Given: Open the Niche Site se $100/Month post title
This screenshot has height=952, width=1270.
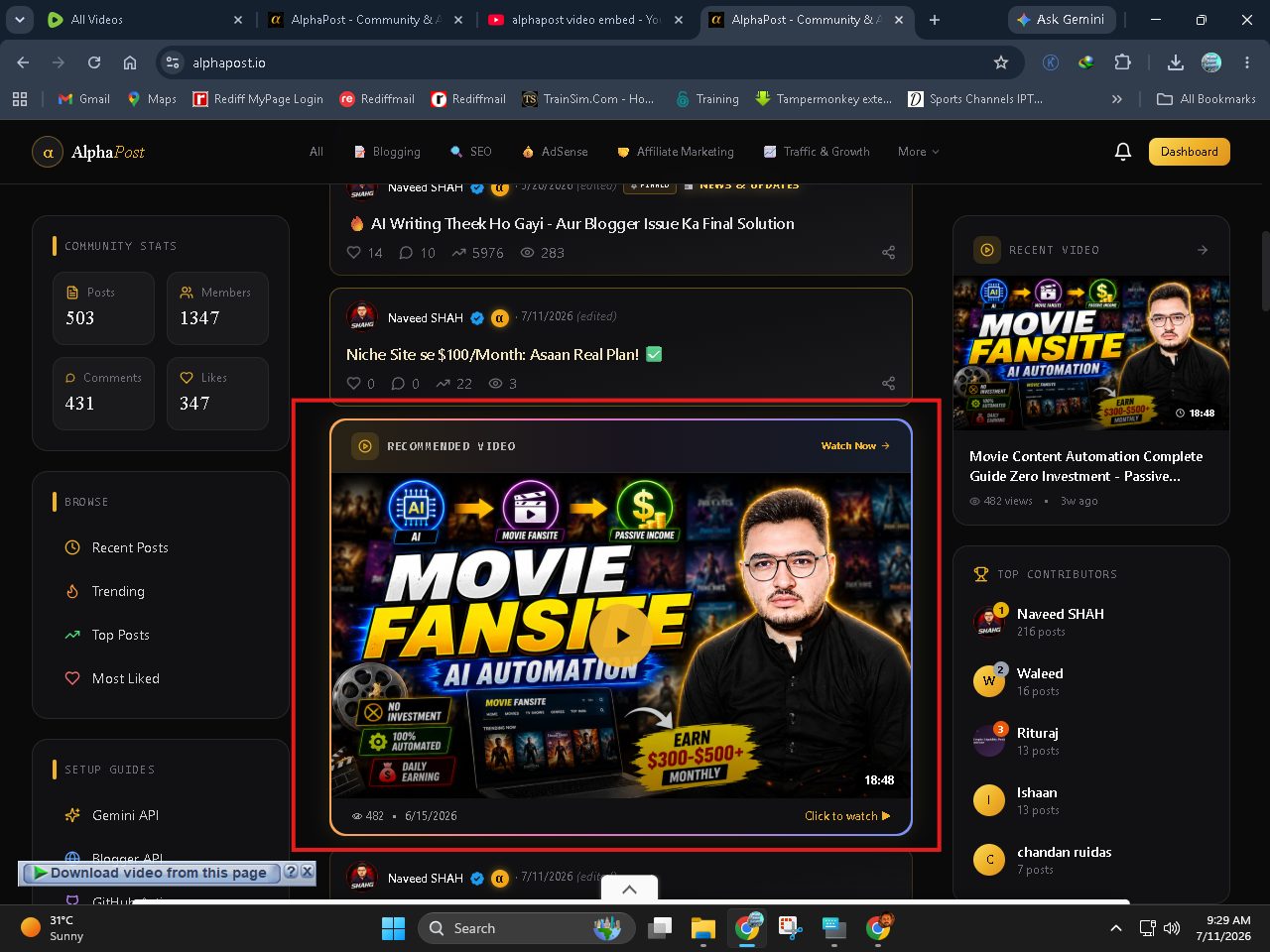Looking at the screenshot, I should pyautogui.click(x=492, y=354).
